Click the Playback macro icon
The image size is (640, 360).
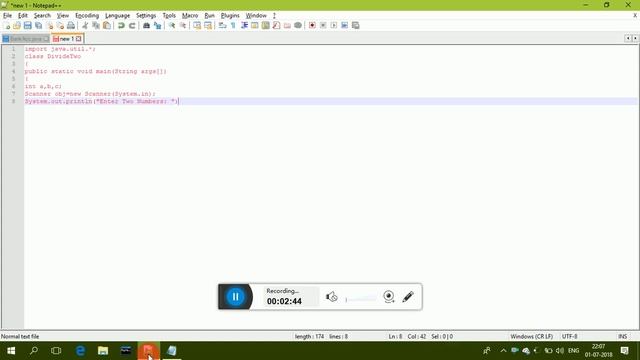[334, 25]
